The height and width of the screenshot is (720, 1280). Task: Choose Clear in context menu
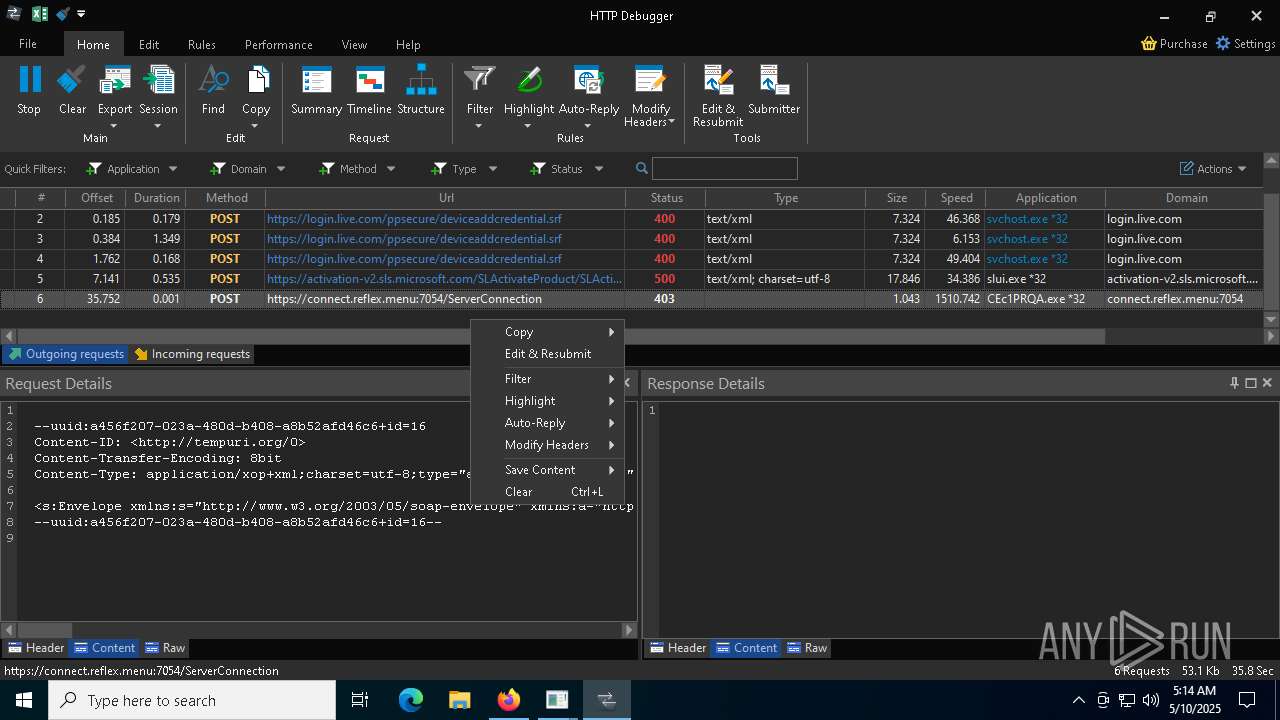(x=548, y=492)
